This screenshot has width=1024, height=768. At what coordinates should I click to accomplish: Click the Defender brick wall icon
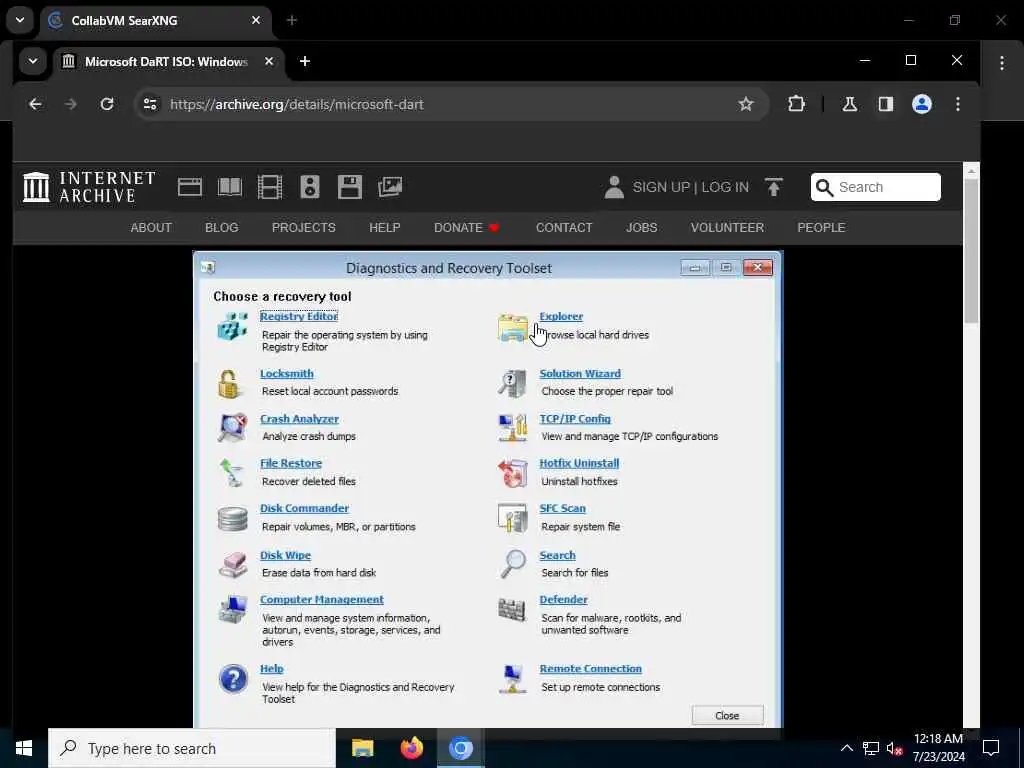pyautogui.click(x=512, y=609)
